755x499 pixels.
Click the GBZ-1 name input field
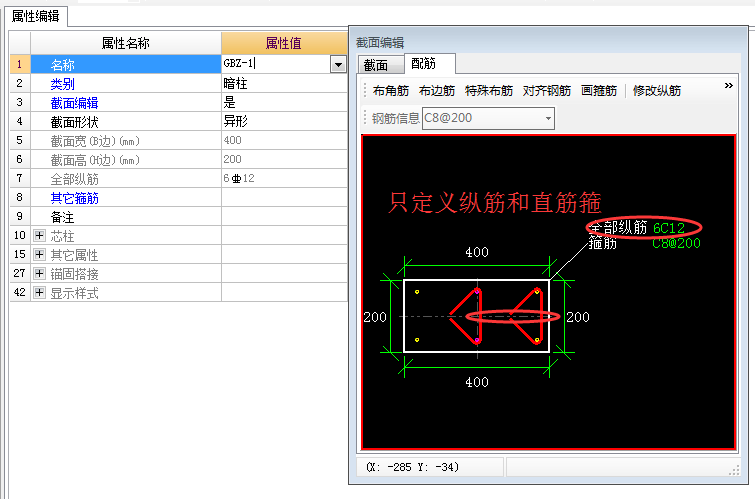click(276, 64)
